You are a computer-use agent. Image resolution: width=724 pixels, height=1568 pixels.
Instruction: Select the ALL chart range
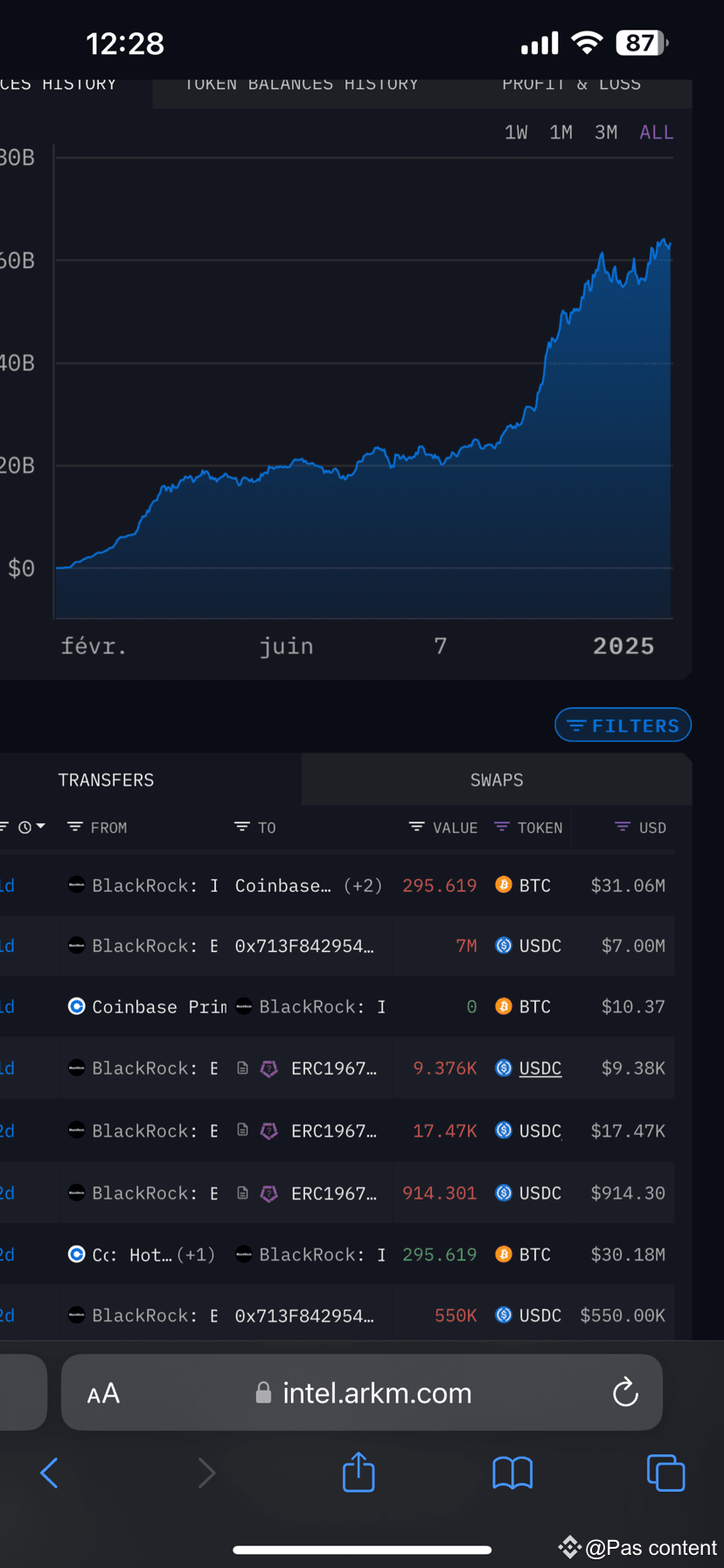[x=656, y=132]
